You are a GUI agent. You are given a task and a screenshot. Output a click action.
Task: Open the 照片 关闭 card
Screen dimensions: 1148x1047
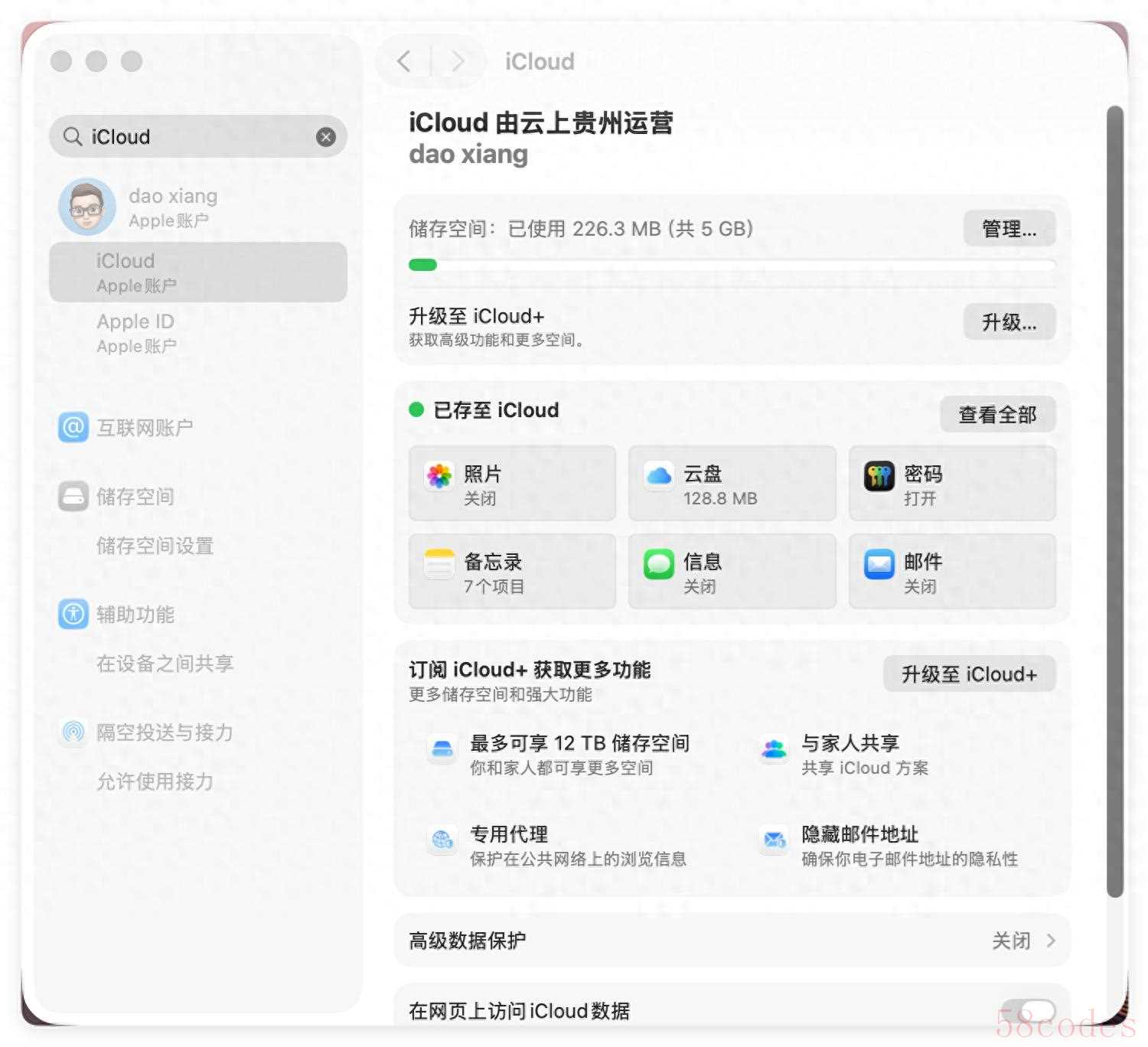coord(512,483)
